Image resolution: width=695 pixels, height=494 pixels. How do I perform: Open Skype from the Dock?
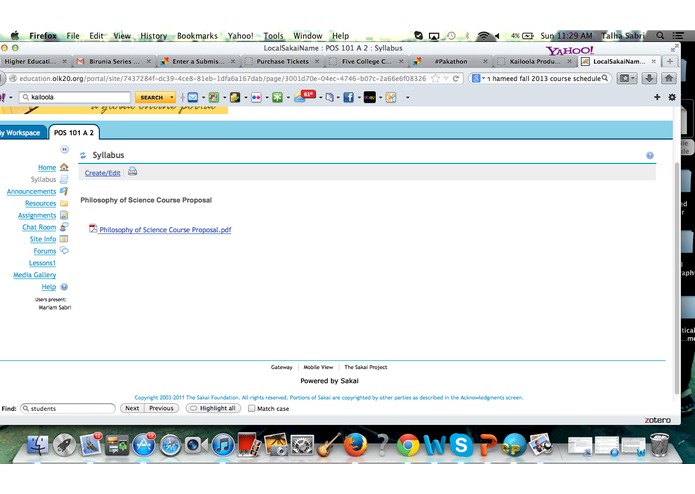(x=461, y=445)
